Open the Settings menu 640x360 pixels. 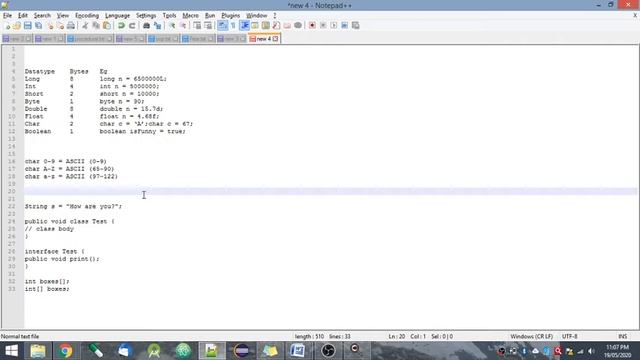point(146,16)
